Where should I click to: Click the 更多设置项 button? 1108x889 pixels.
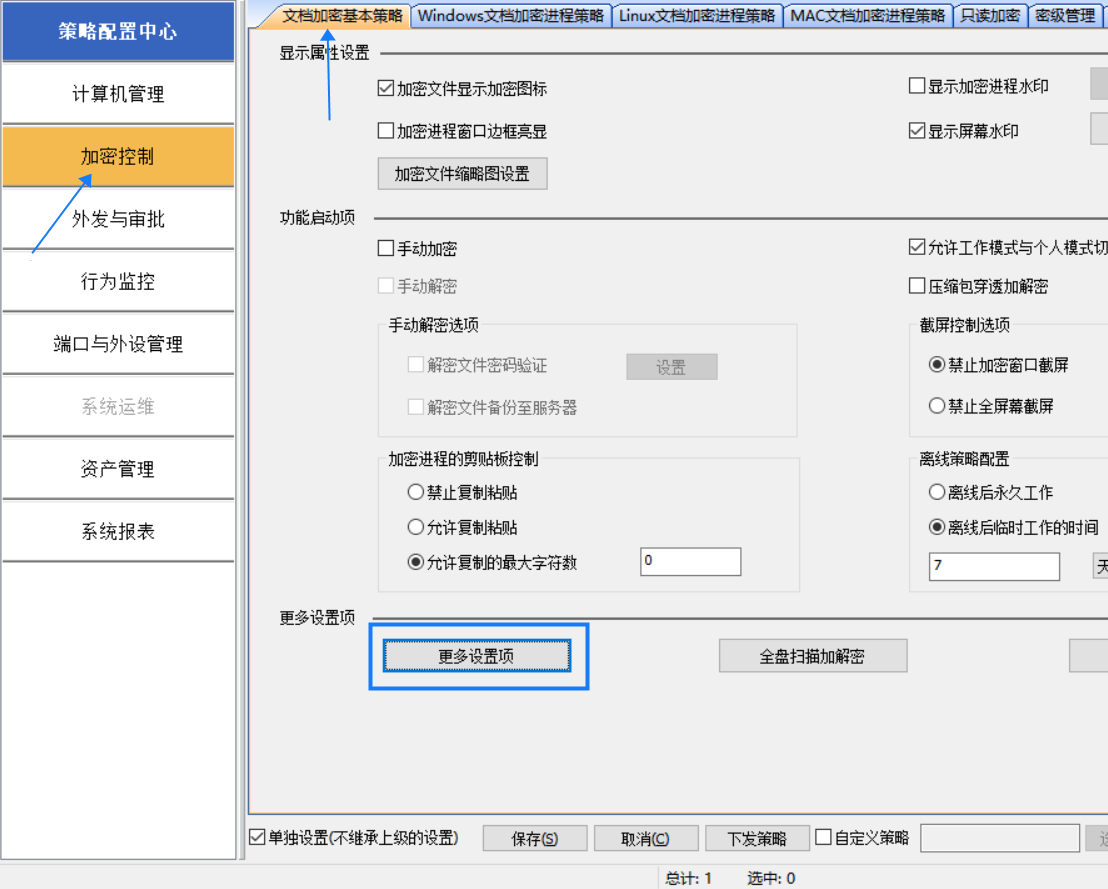[x=476, y=656]
